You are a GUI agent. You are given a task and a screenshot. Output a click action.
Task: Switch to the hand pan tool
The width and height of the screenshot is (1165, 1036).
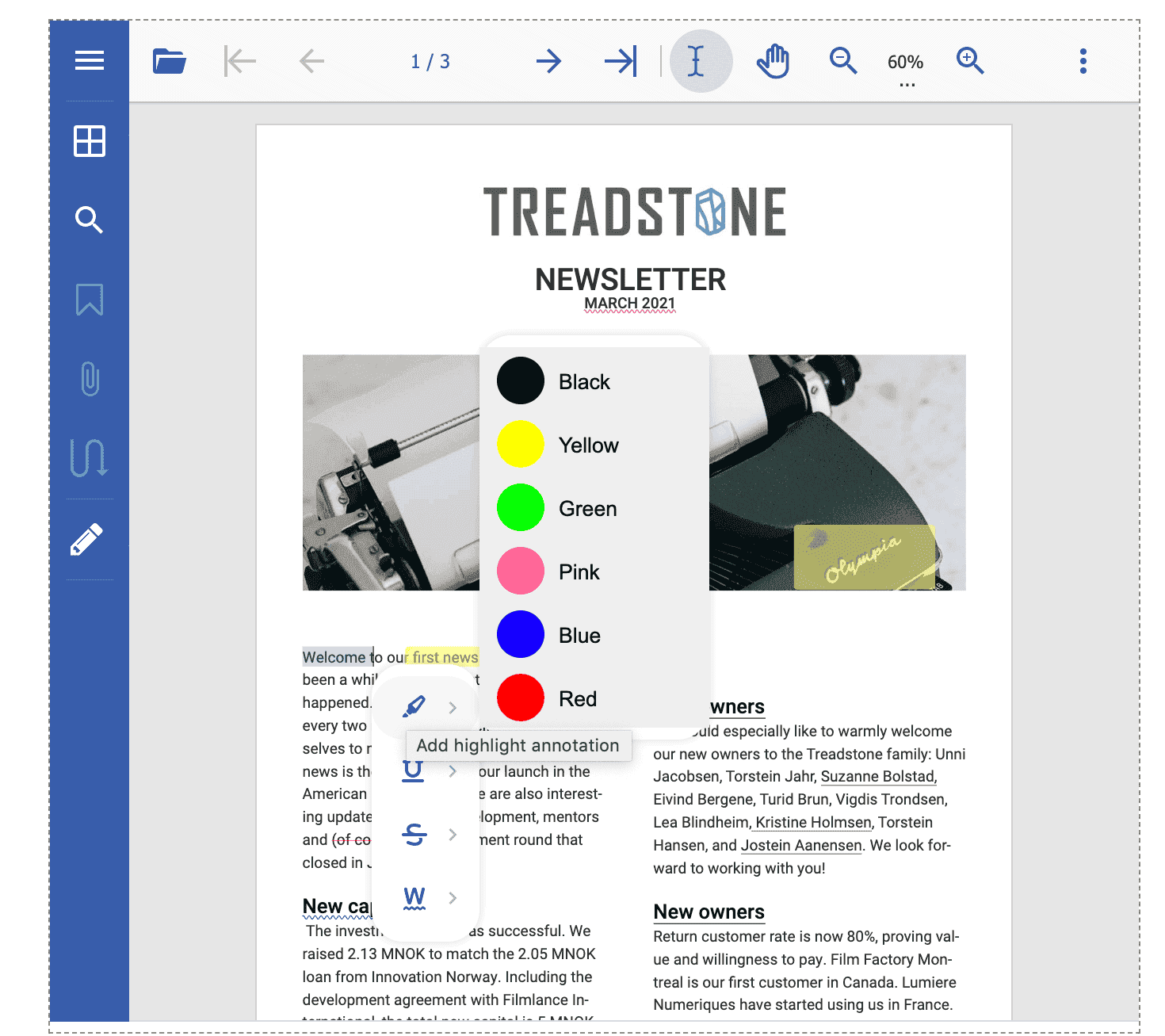pos(773,61)
